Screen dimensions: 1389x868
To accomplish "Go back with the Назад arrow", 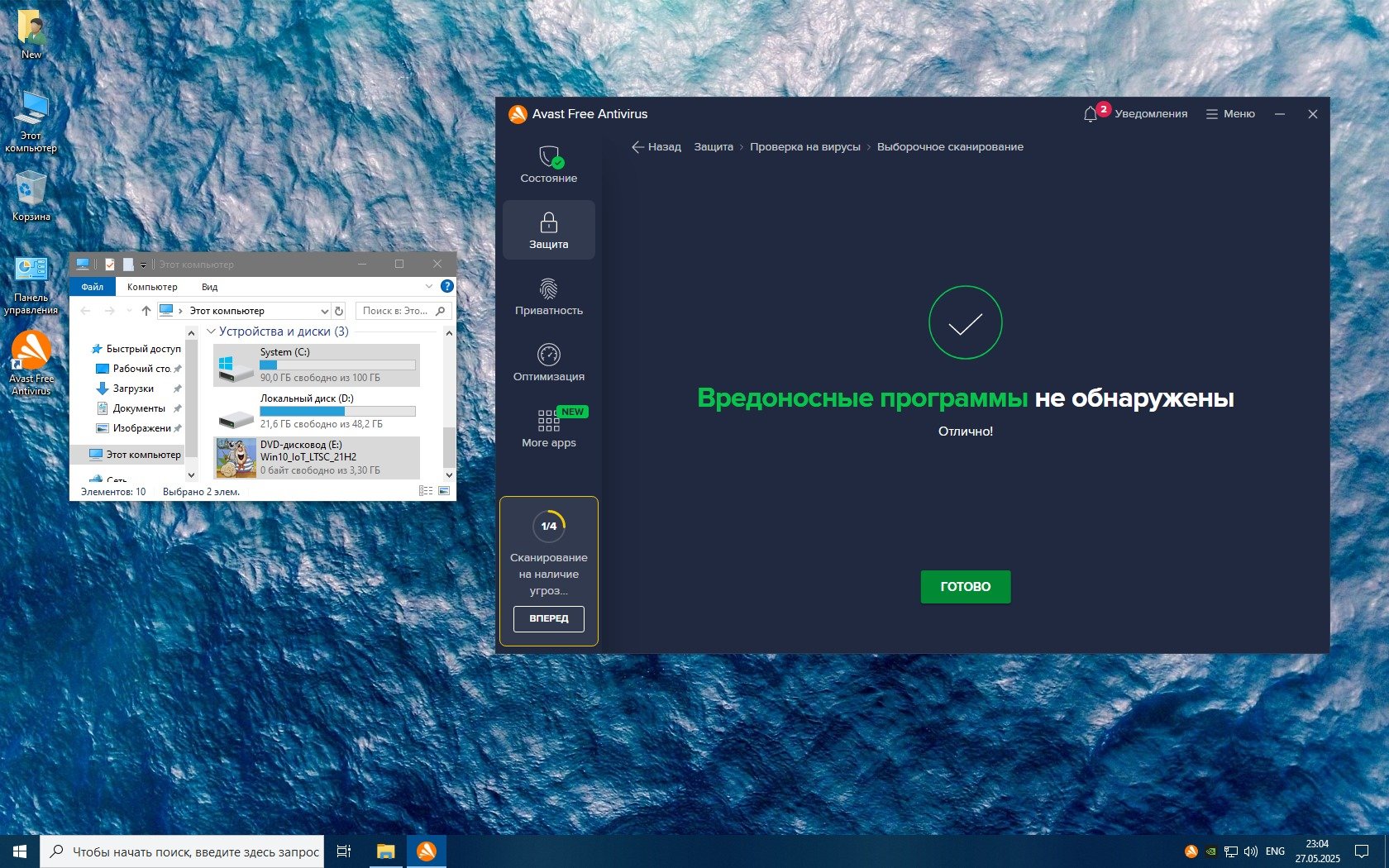I will (x=656, y=147).
